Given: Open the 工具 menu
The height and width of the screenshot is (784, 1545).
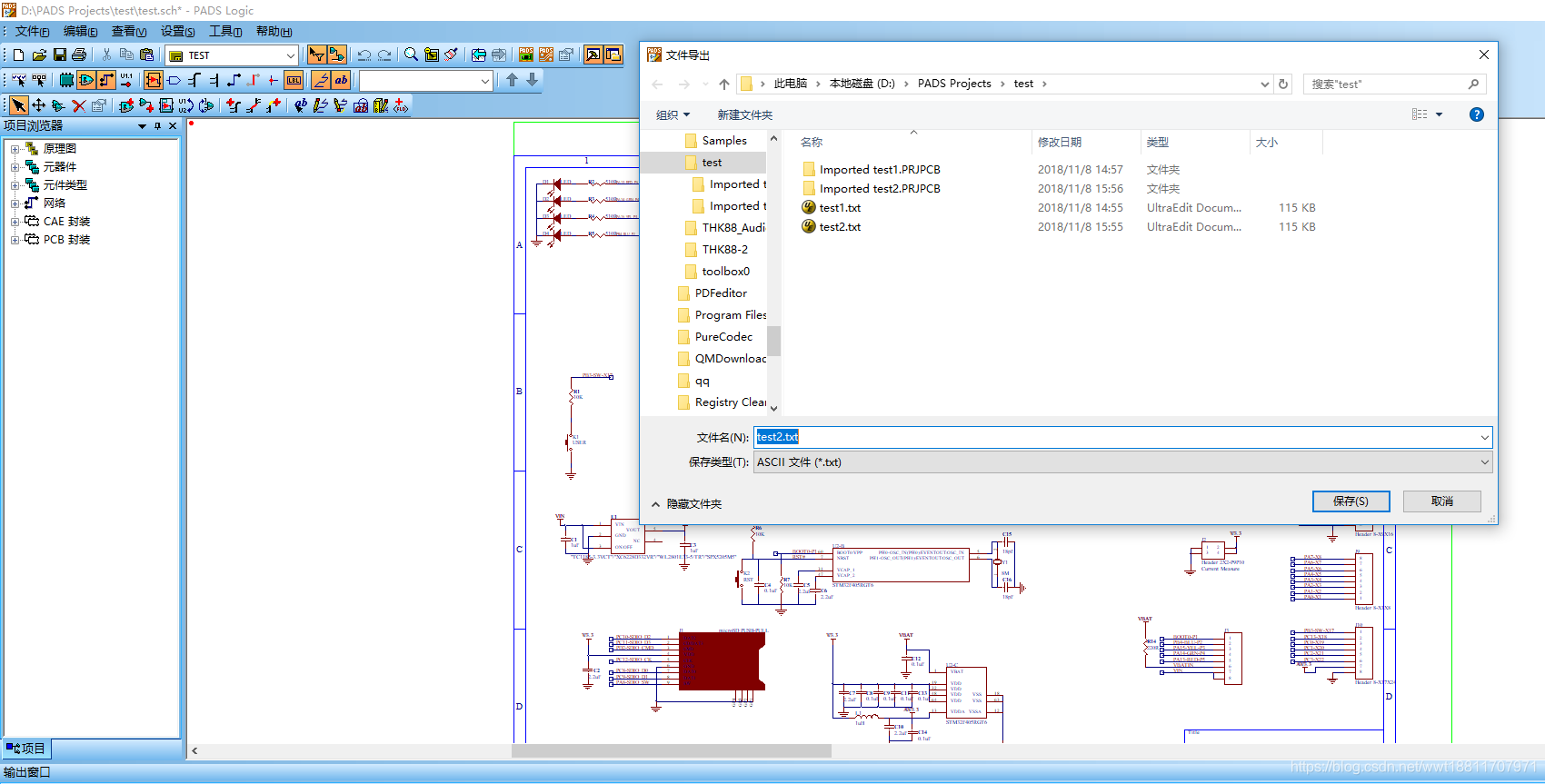Looking at the screenshot, I should [x=224, y=32].
